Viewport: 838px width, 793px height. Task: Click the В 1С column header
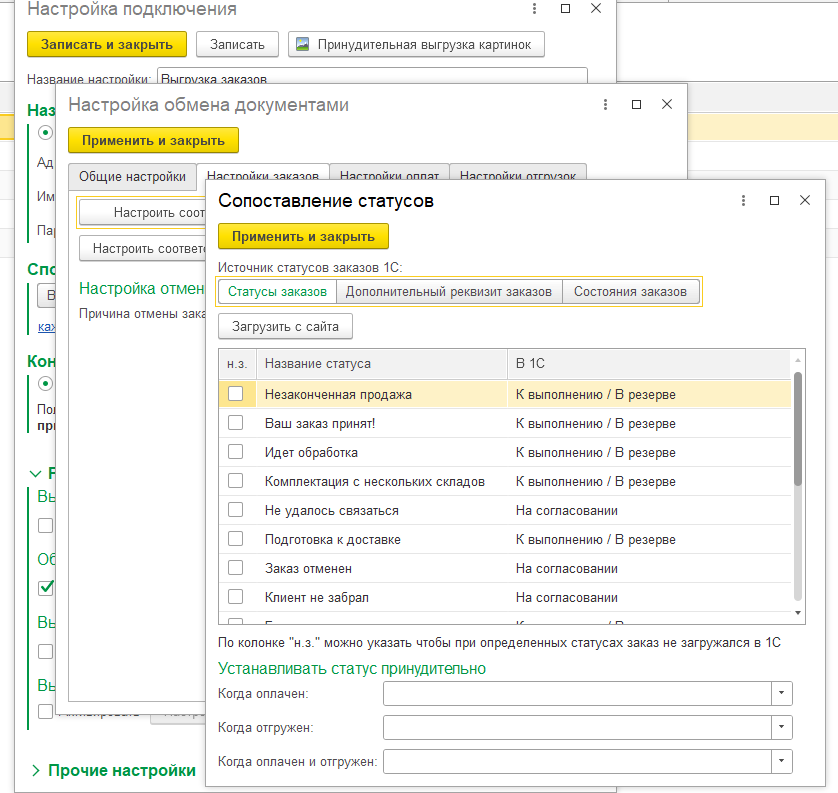(649, 364)
